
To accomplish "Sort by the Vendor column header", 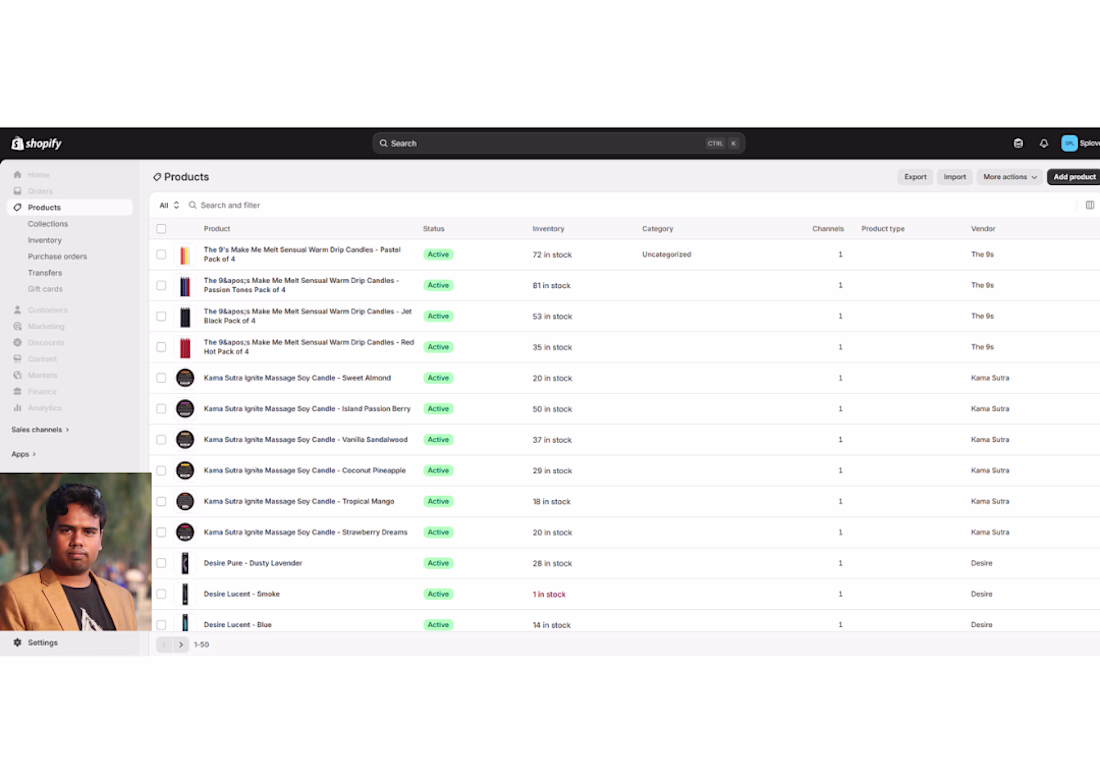I will point(983,229).
